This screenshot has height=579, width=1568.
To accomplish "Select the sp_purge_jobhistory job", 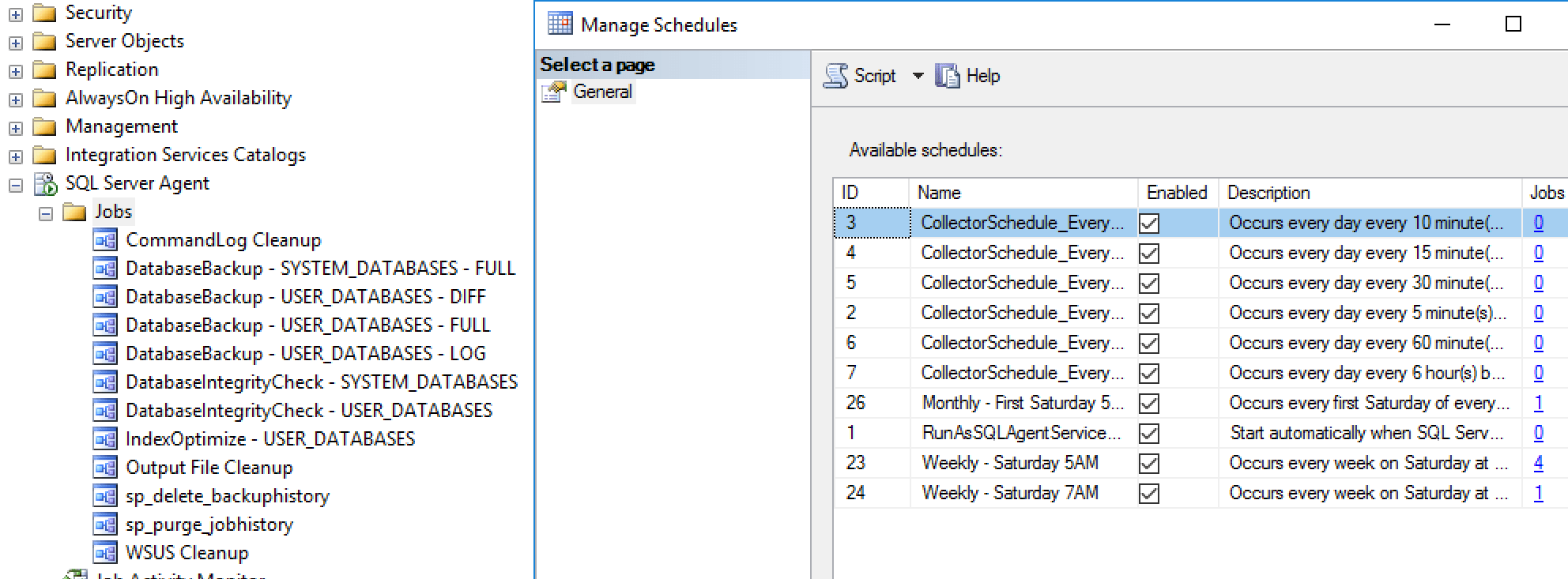I will [x=209, y=524].
